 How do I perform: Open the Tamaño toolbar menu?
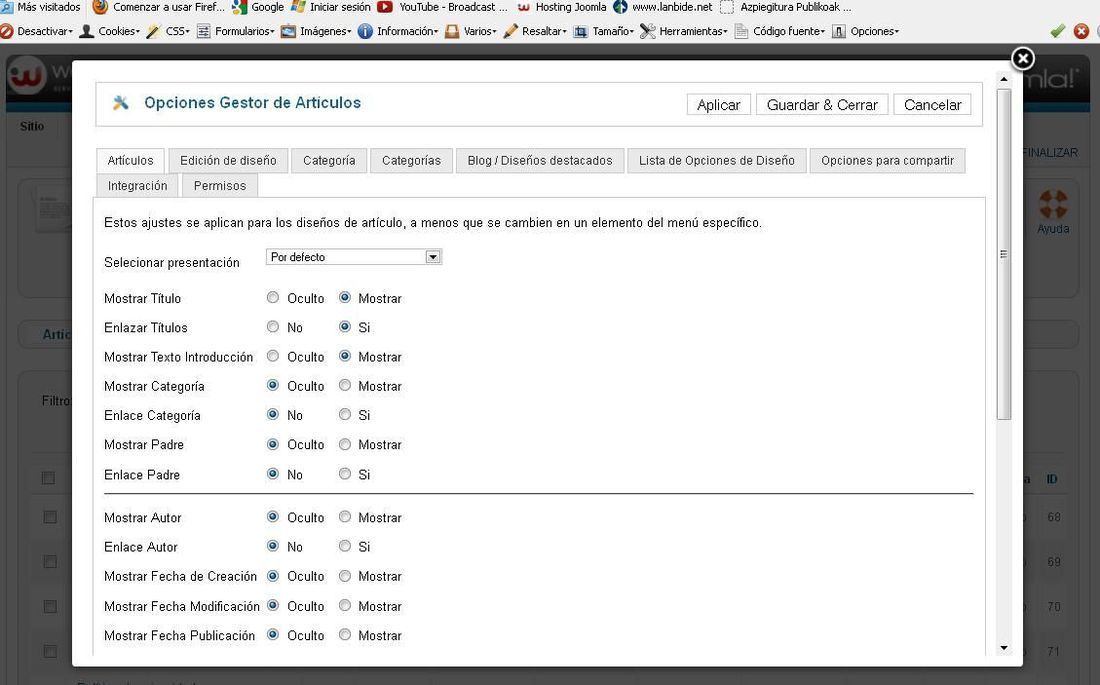click(x=603, y=31)
